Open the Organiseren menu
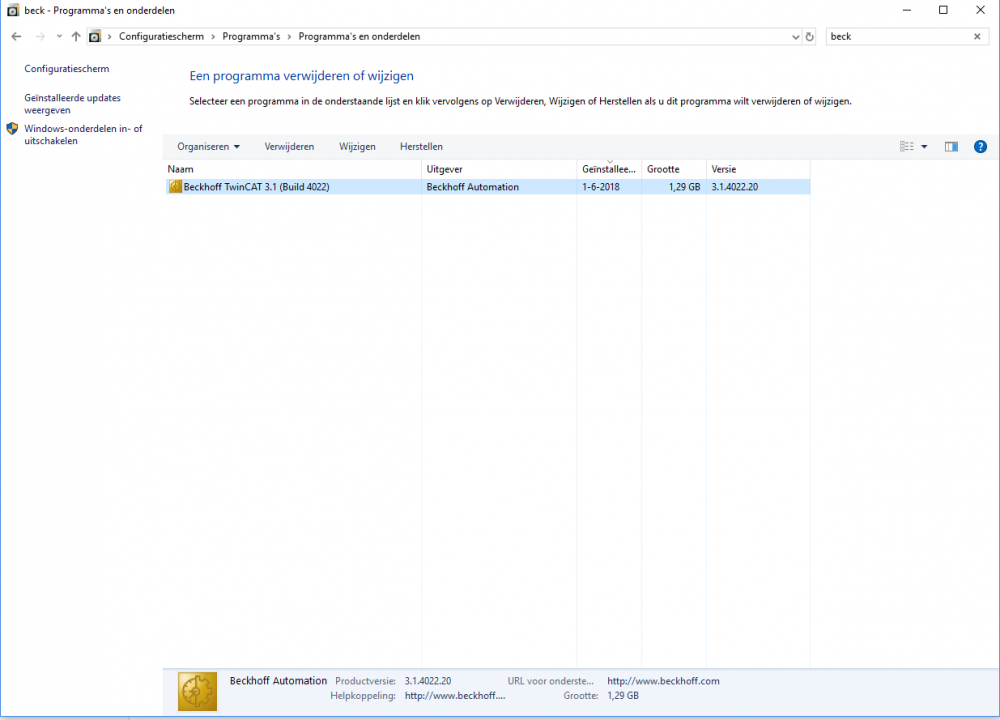This screenshot has width=1000, height=720. [x=208, y=147]
